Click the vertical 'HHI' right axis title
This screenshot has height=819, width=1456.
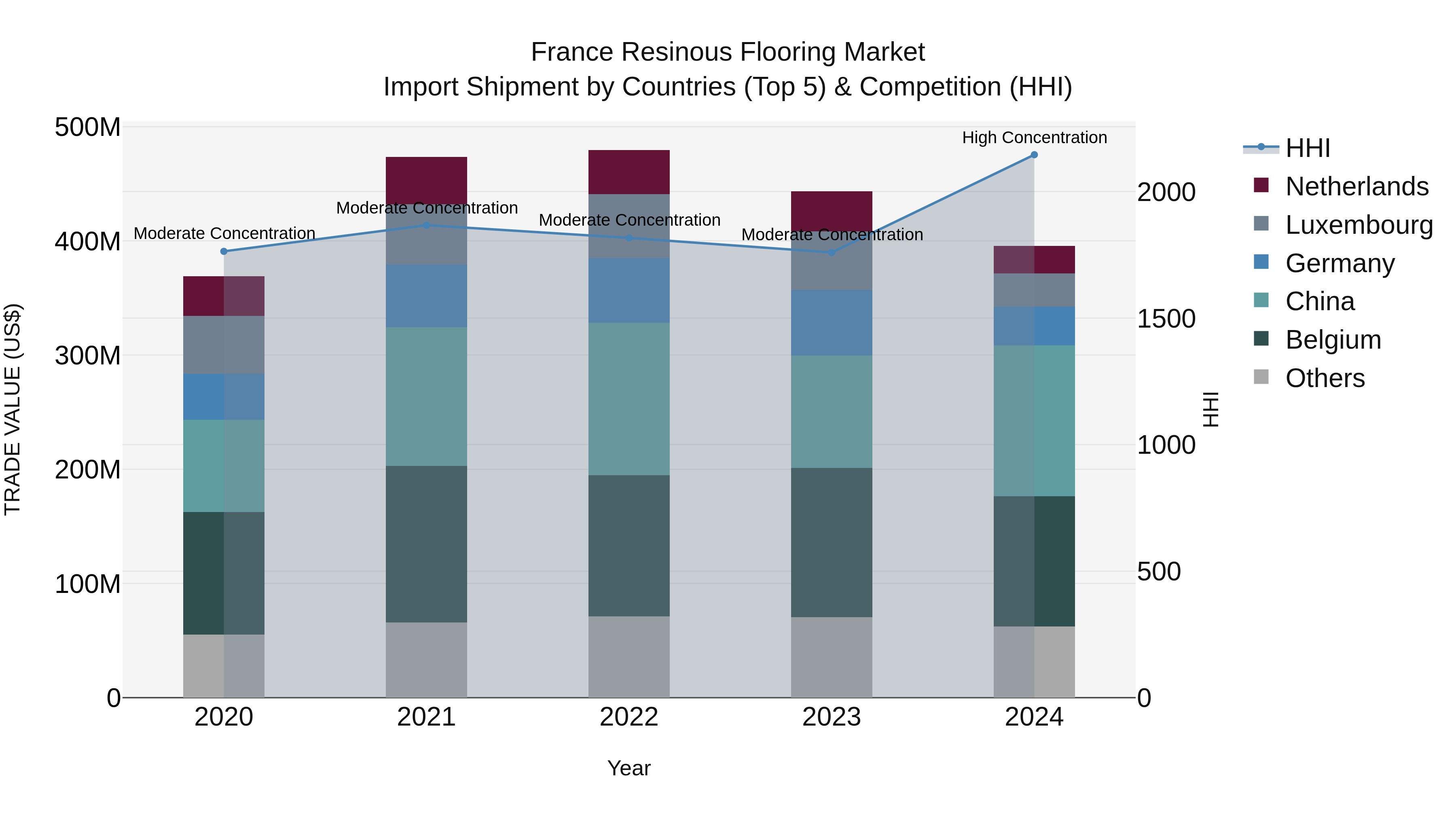[x=1211, y=410]
